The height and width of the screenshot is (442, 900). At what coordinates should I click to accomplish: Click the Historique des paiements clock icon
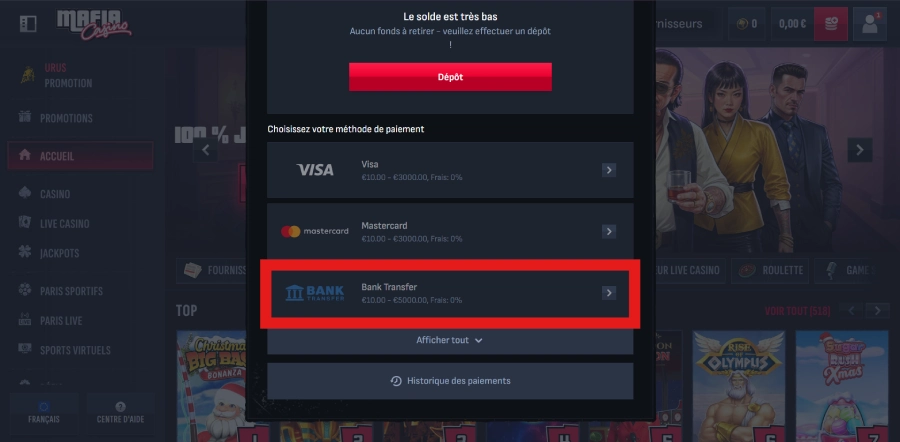click(x=395, y=381)
